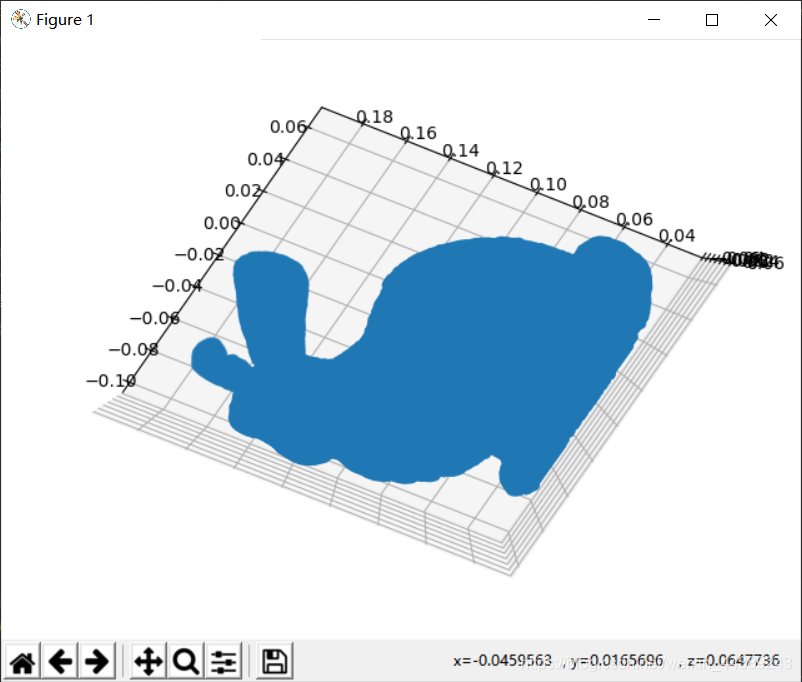This screenshot has height=682, width=802.
Task: Minimize the Figure 1 window
Action: click(x=654, y=19)
